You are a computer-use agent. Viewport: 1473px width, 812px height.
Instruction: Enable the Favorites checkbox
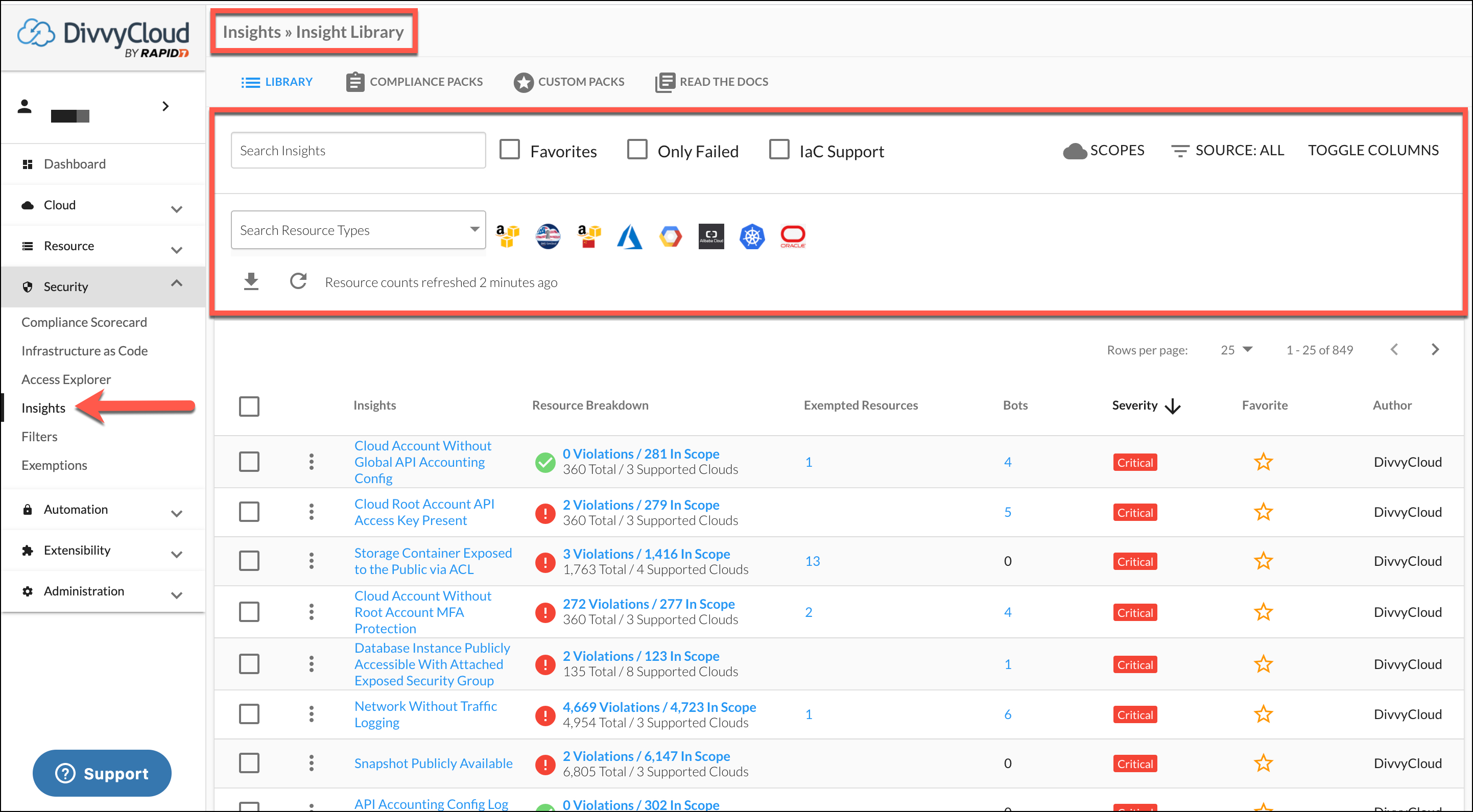click(510, 150)
